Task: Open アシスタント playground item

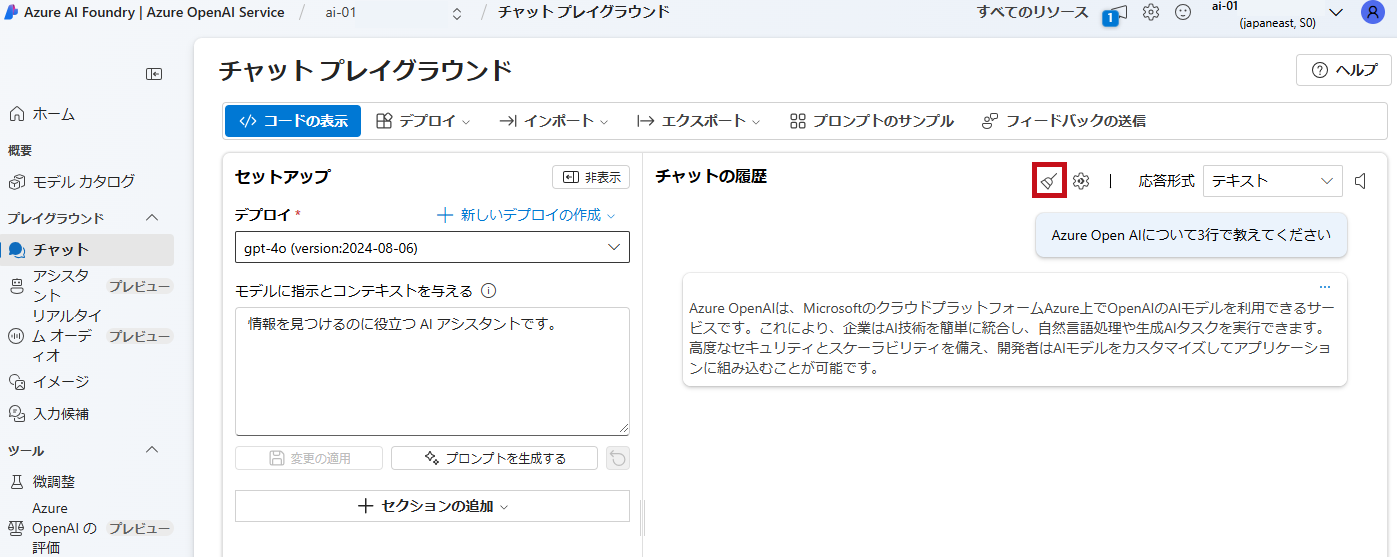Action: click(x=87, y=286)
